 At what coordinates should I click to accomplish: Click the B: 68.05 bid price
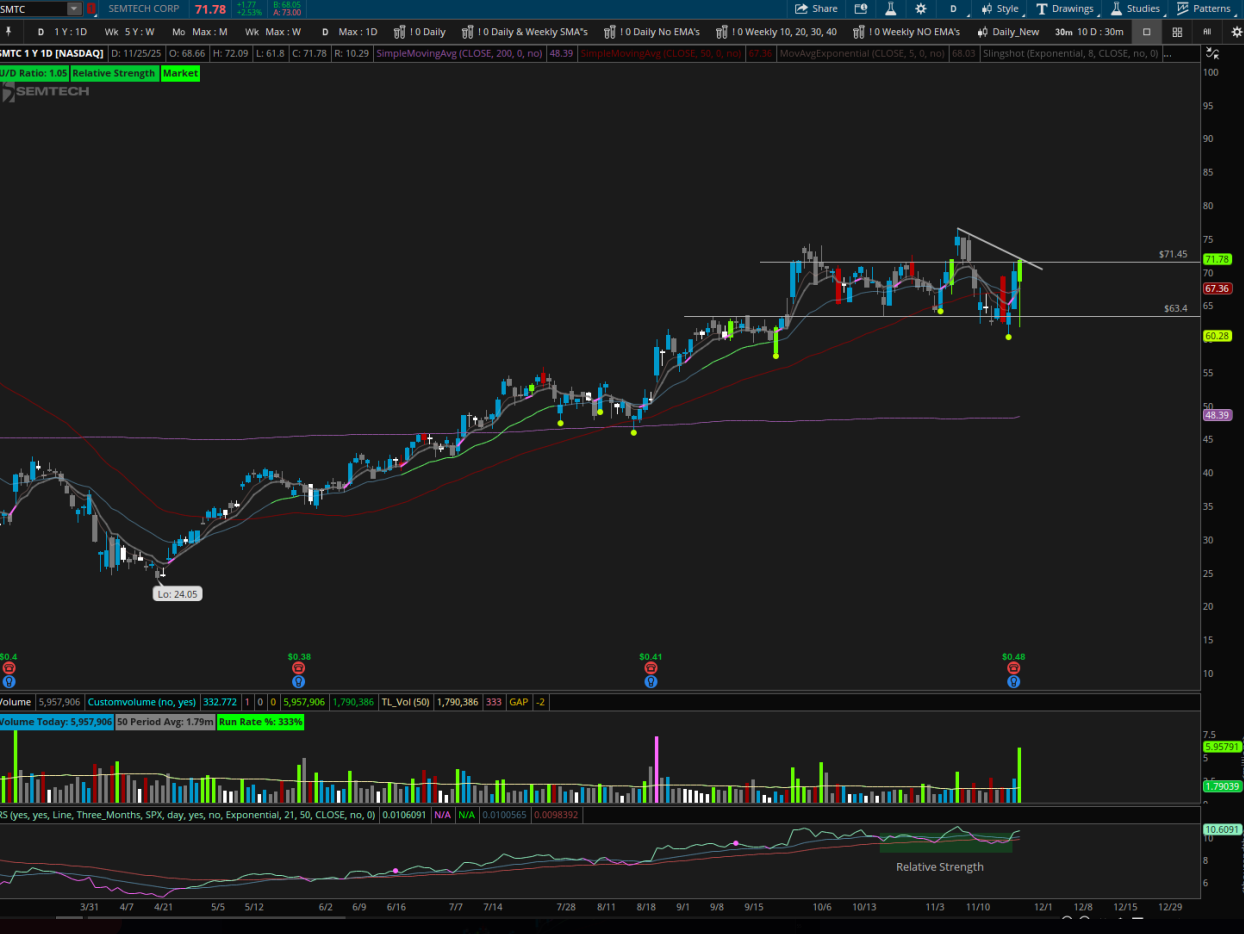click(287, 4)
